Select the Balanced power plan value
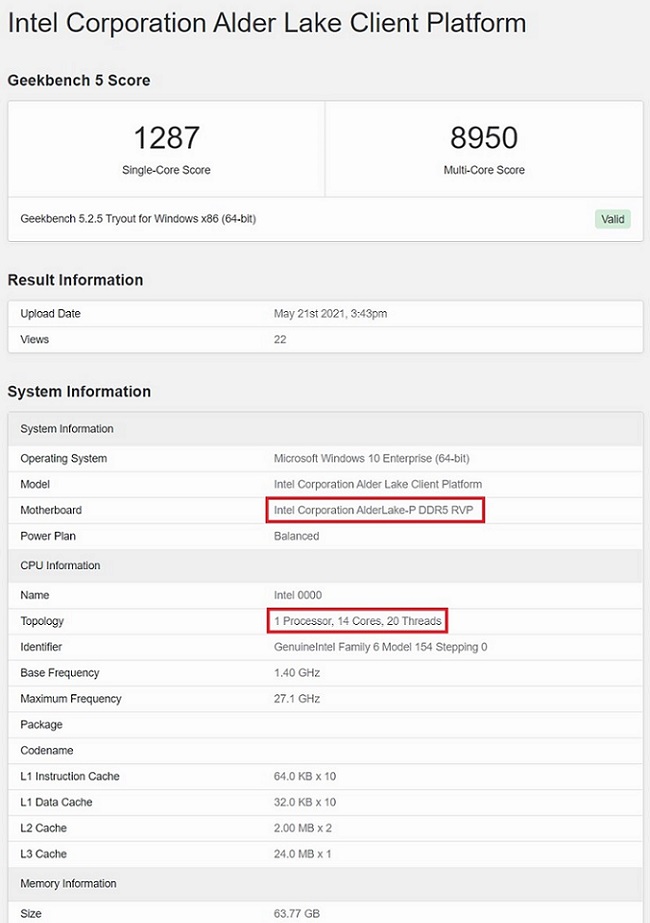 pyautogui.click(x=297, y=536)
